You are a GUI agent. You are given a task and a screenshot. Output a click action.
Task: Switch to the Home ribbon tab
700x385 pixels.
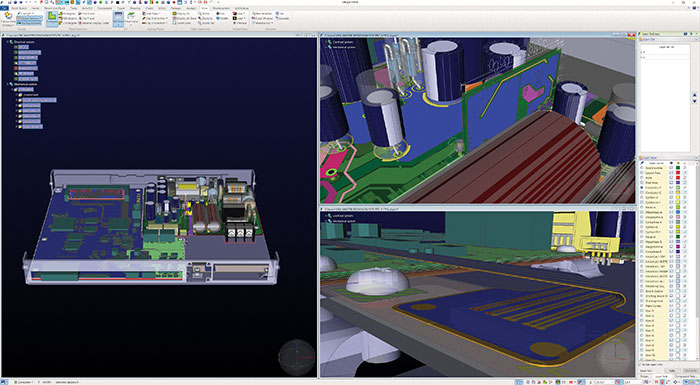click(x=35, y=8)
